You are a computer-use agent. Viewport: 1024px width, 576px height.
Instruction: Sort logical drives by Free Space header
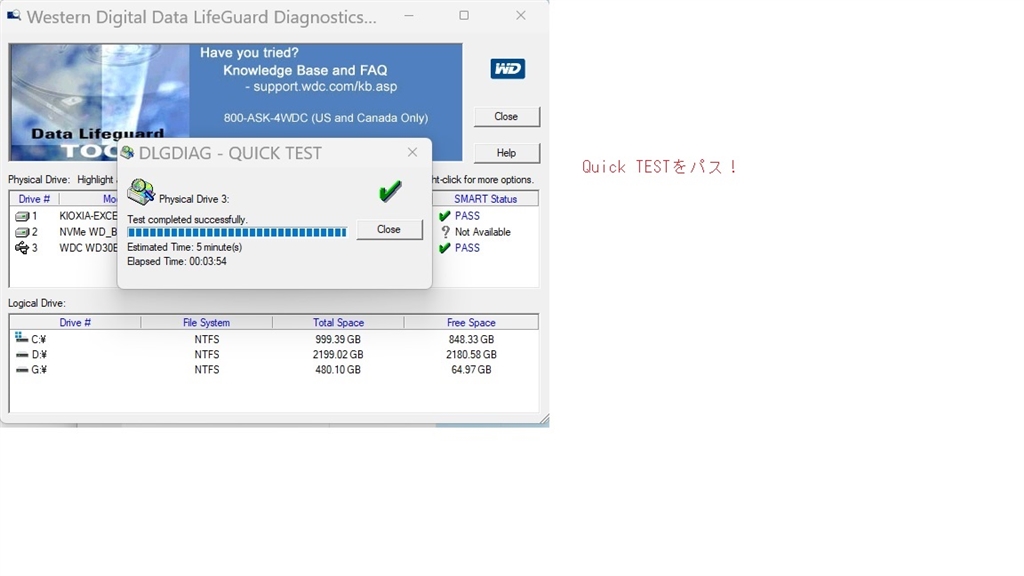(x=471, y=323)
